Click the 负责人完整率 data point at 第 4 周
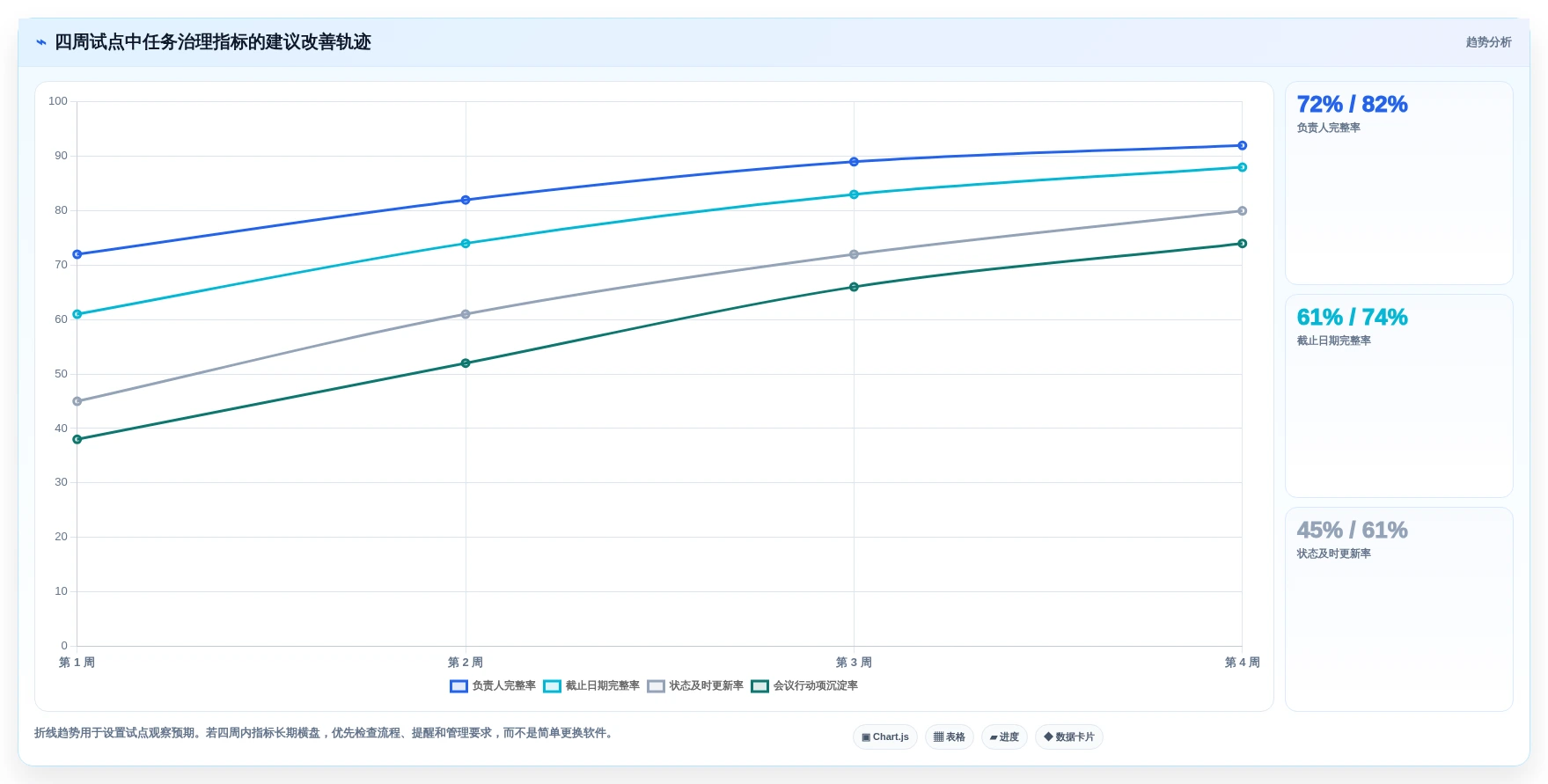This screenshot has width=1548, height=784. 1242,145
